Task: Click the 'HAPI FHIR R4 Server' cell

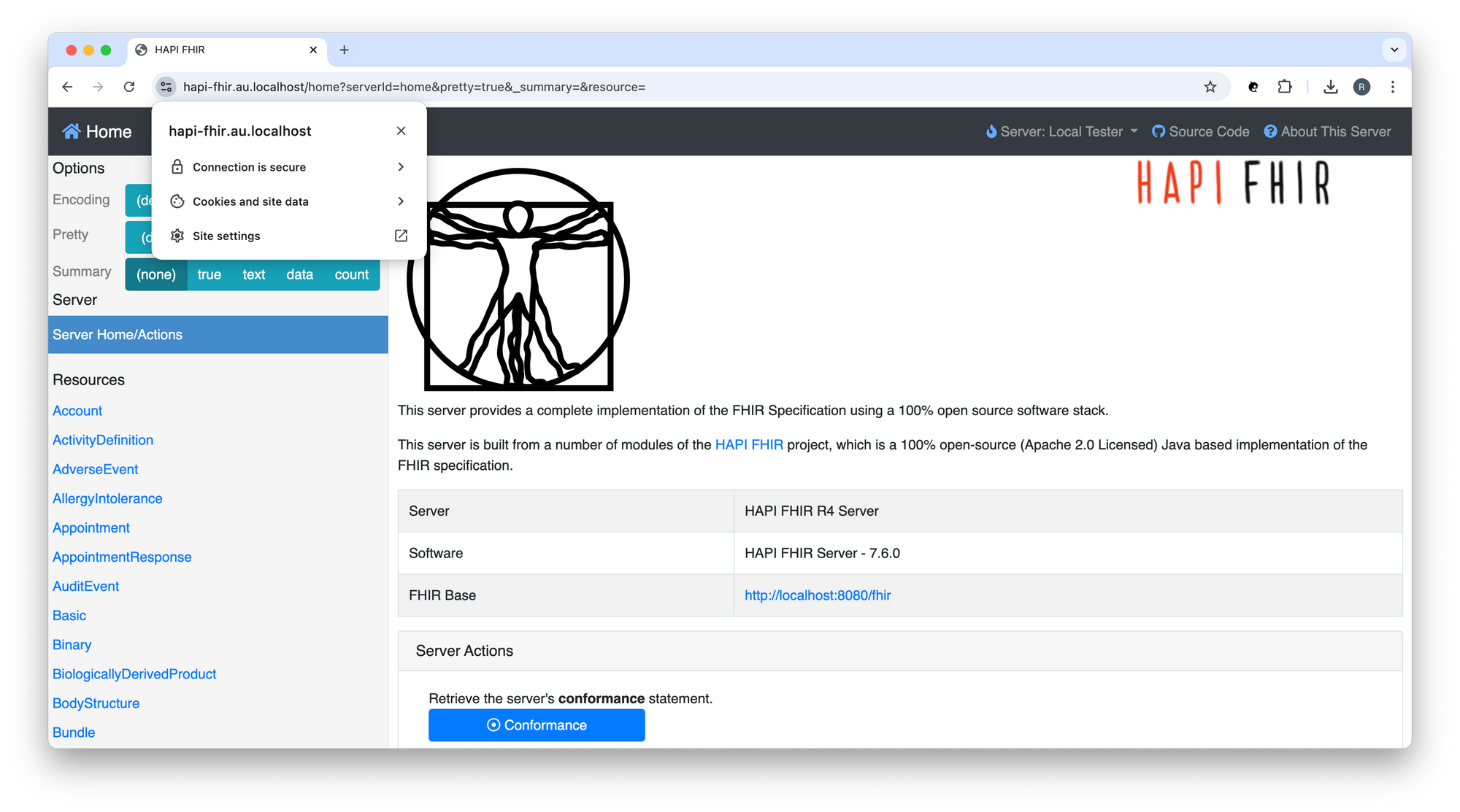Action: (x=1068, y=511)
